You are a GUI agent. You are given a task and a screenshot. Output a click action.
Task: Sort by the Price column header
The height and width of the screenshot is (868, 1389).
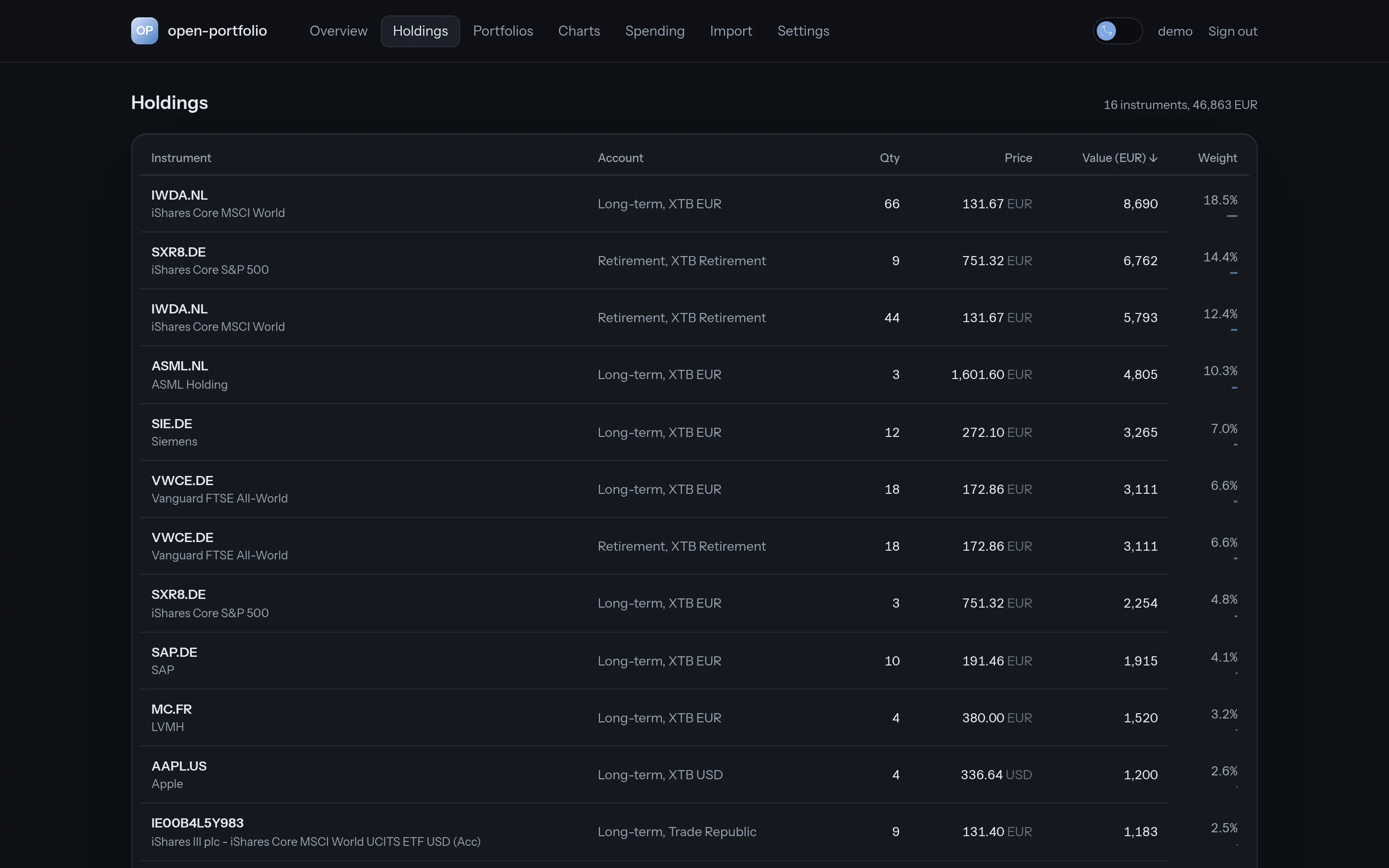click(1018, 158)
